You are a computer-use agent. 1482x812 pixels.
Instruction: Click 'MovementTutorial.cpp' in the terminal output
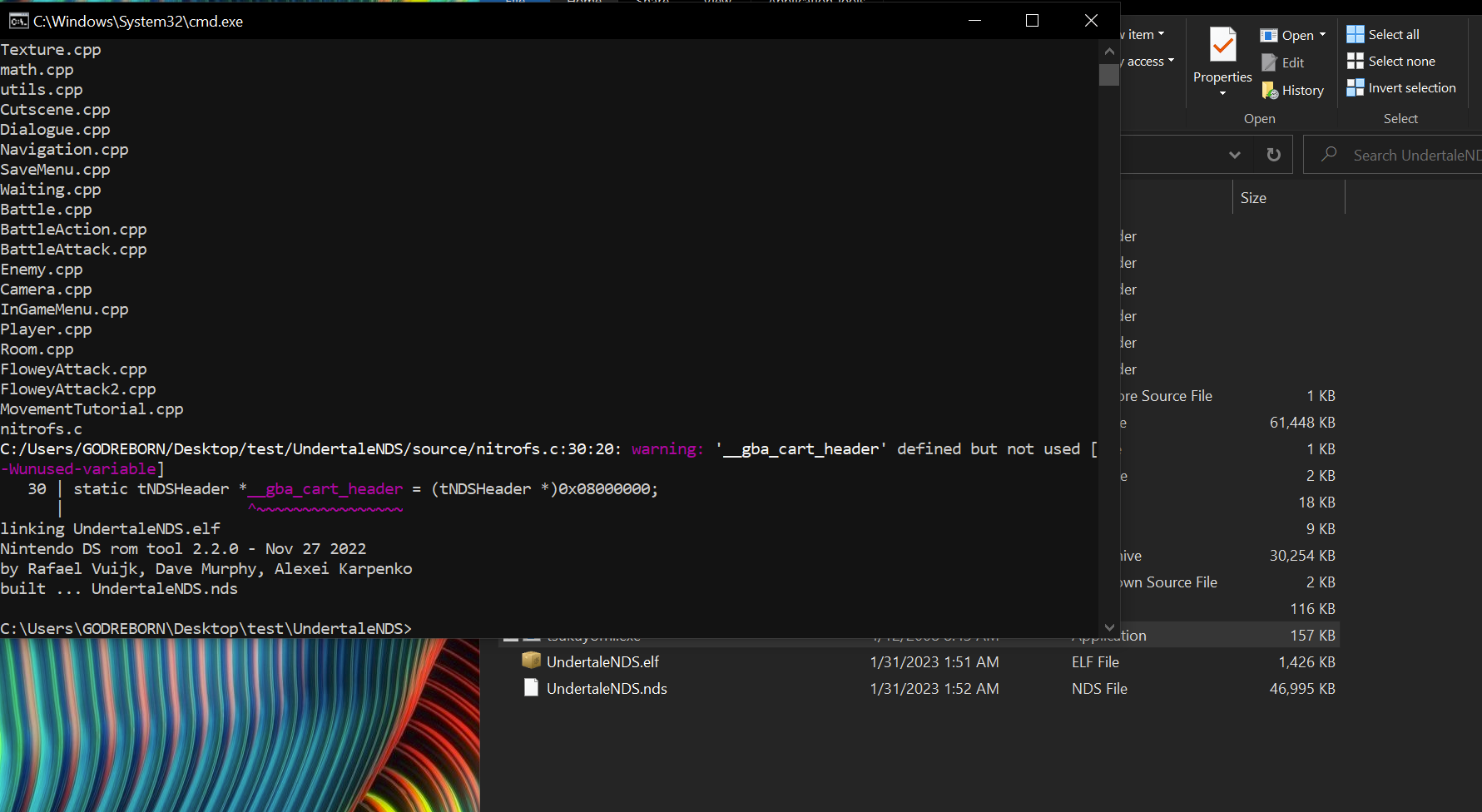pyautogui.click(x=92, y=409)
